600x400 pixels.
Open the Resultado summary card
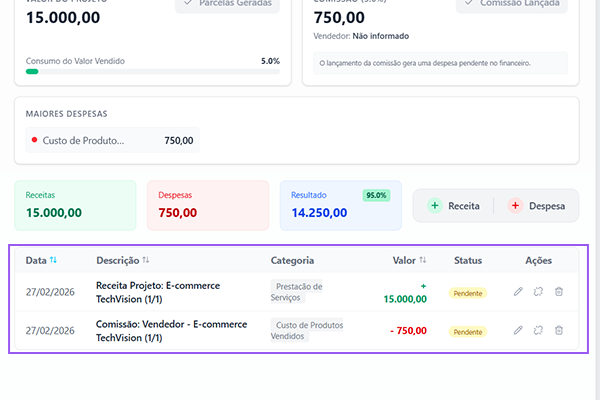pyautogui.click(x=341, y=206)
